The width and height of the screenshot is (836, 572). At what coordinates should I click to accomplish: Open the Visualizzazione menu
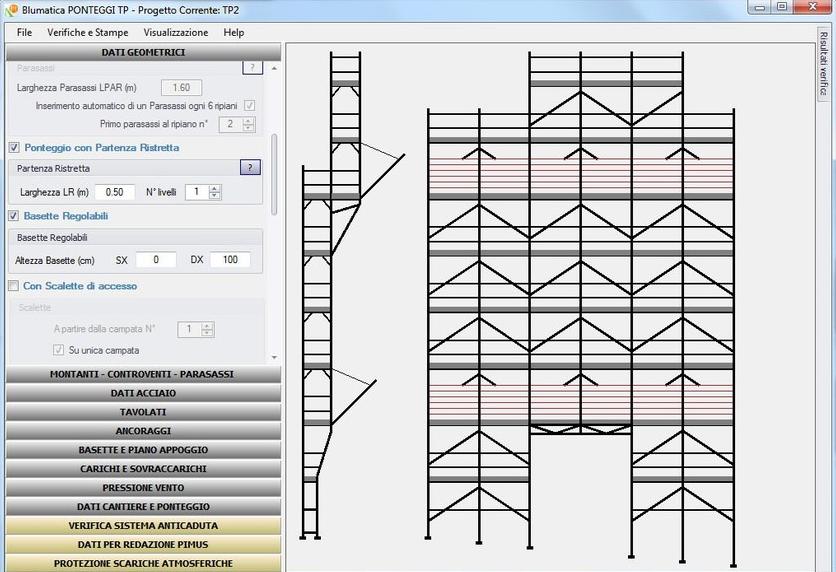tap(176, 32)
